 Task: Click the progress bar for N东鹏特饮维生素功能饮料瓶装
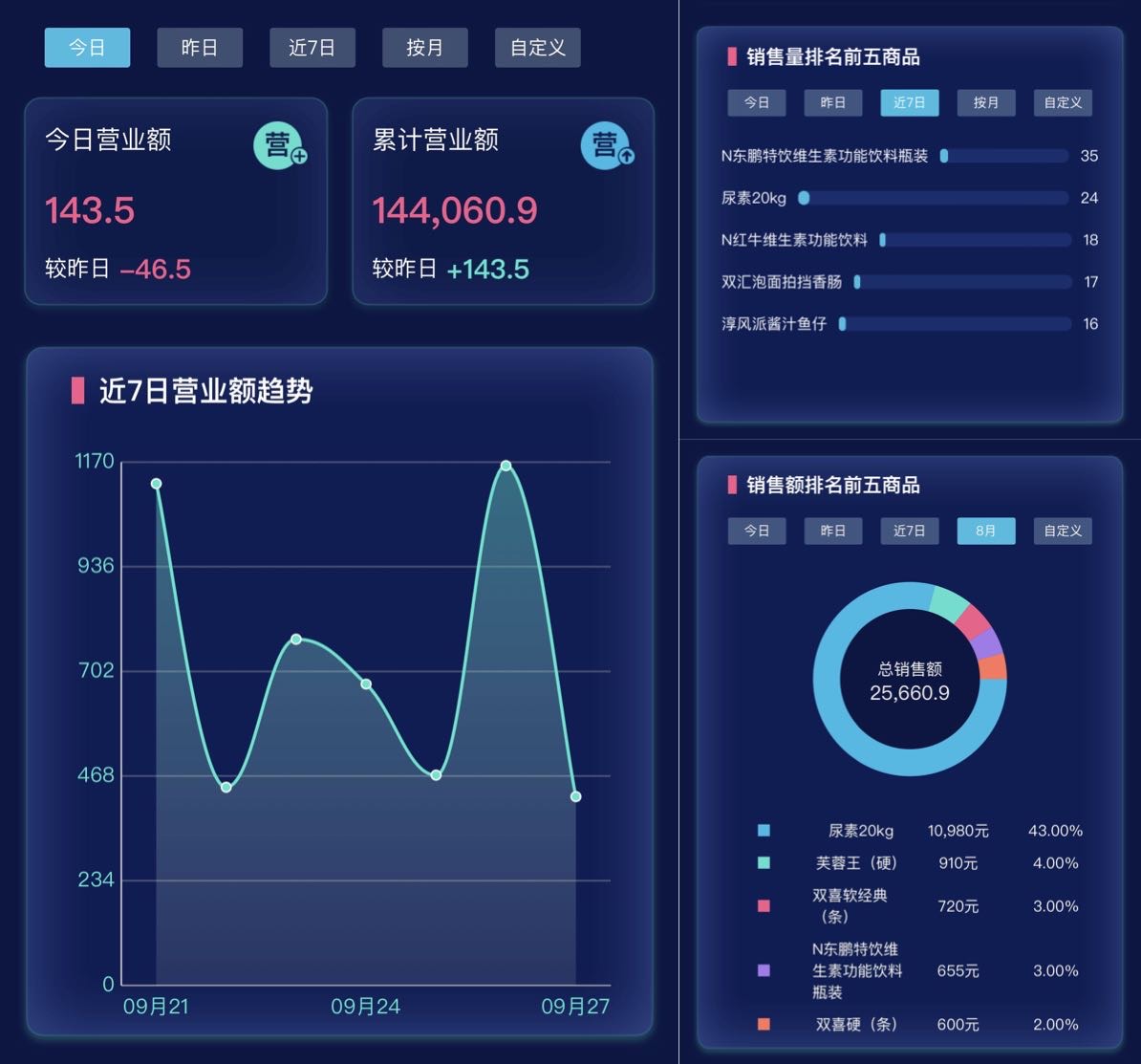pos(1004,156)
